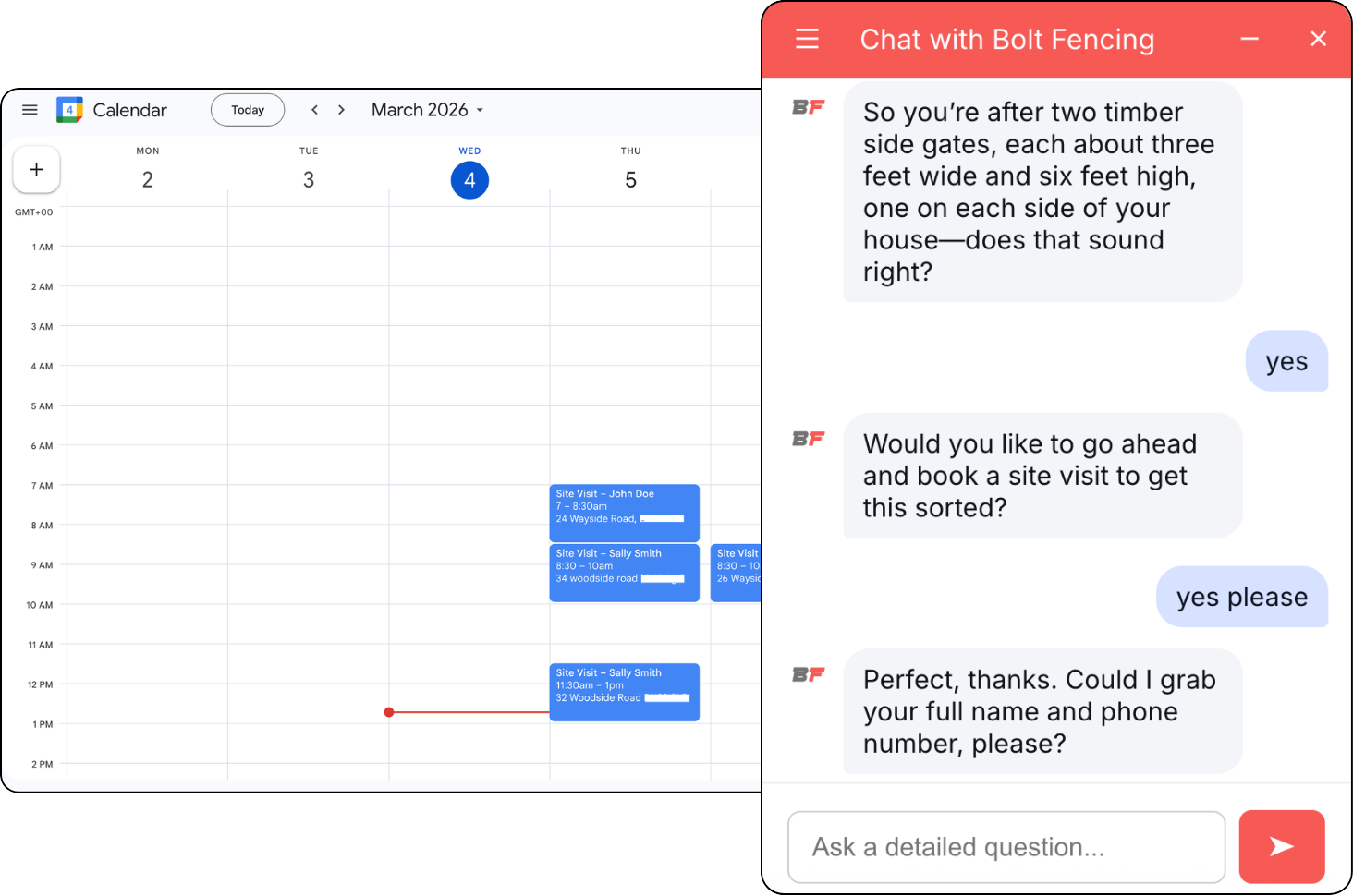Go to the previous week arrow
The height and width of the screenshot is (896, 1353).
[315, 110]
